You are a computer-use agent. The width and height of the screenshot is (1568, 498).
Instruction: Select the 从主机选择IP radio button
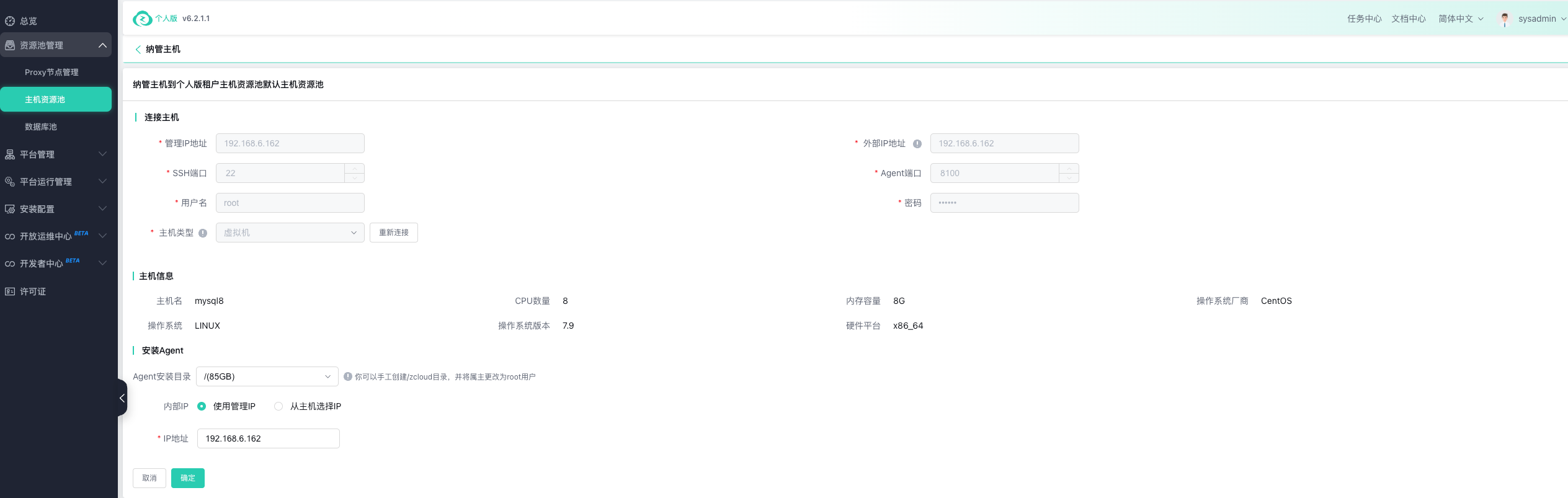pyautogui.click(x=278, y=406)
